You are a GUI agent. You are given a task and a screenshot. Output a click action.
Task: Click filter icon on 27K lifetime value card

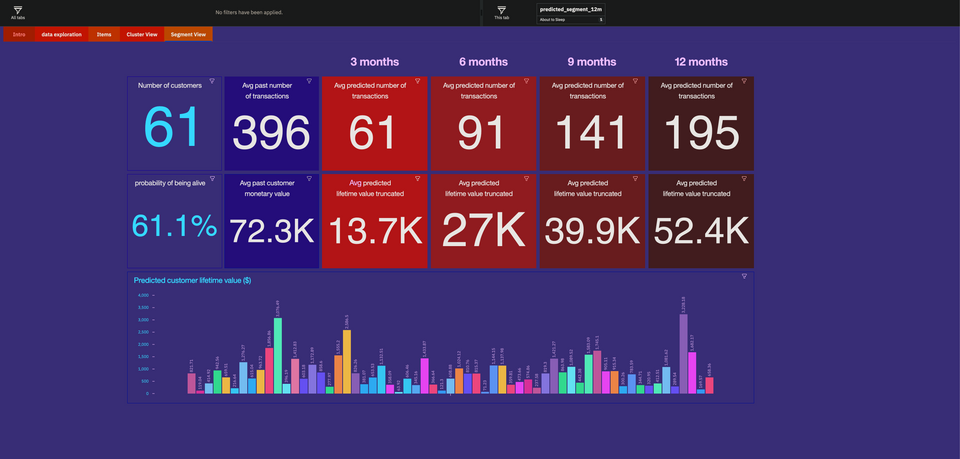click(x=527, y=178)
